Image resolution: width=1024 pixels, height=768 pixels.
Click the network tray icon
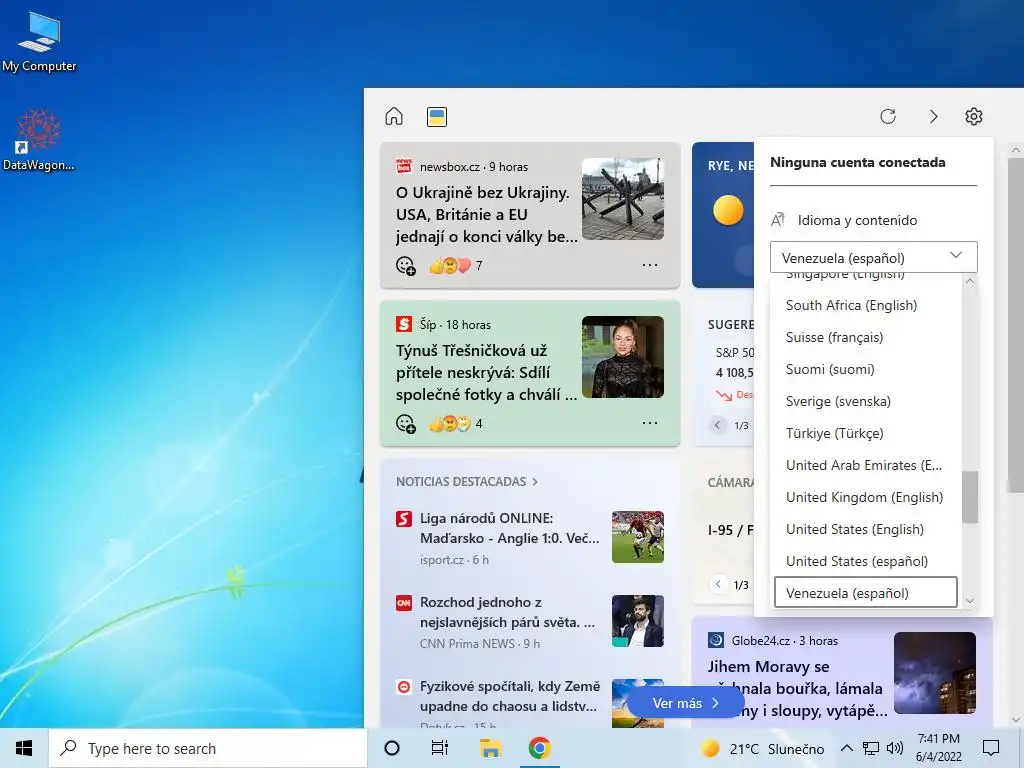(871, 748)
